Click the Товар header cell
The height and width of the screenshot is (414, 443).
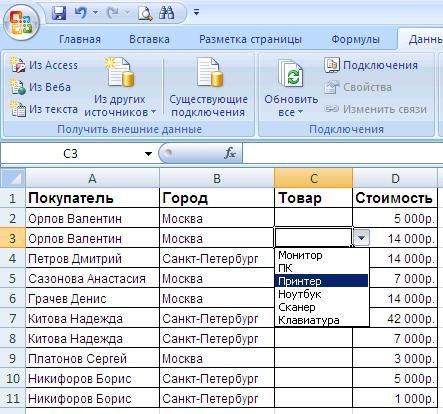click(313, 198)
